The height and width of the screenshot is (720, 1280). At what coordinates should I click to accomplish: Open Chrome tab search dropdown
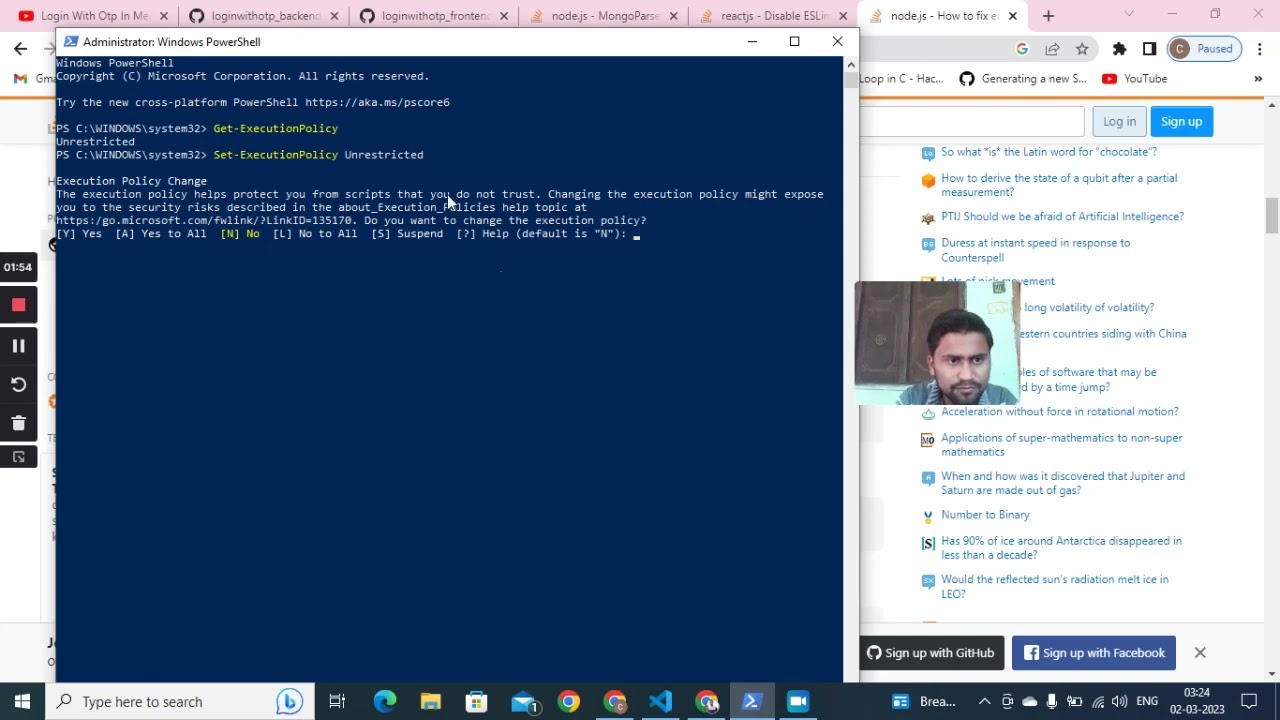(x=1129, y=14)
